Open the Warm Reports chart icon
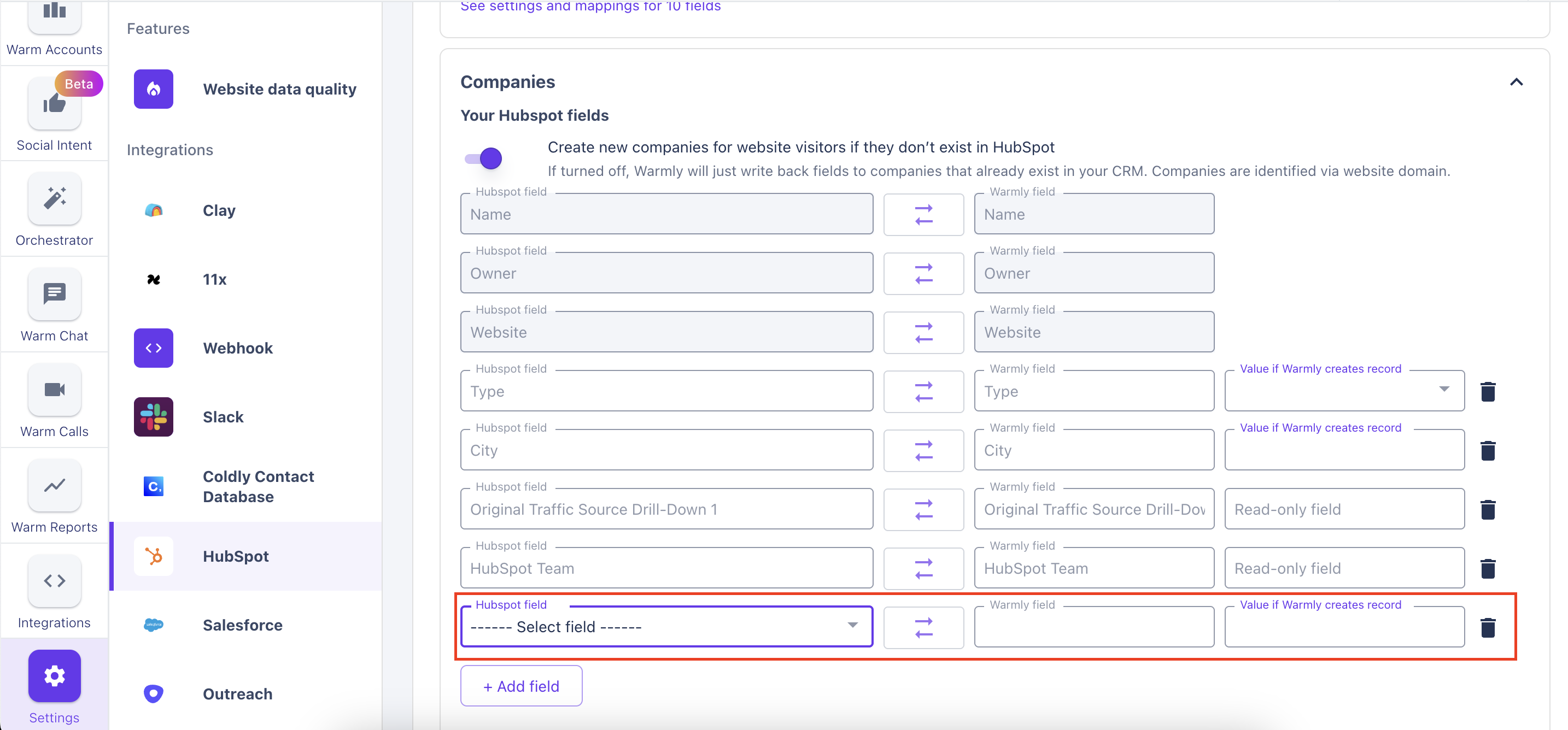Screen dimensions: 1568x730 [x=54, y=485]
